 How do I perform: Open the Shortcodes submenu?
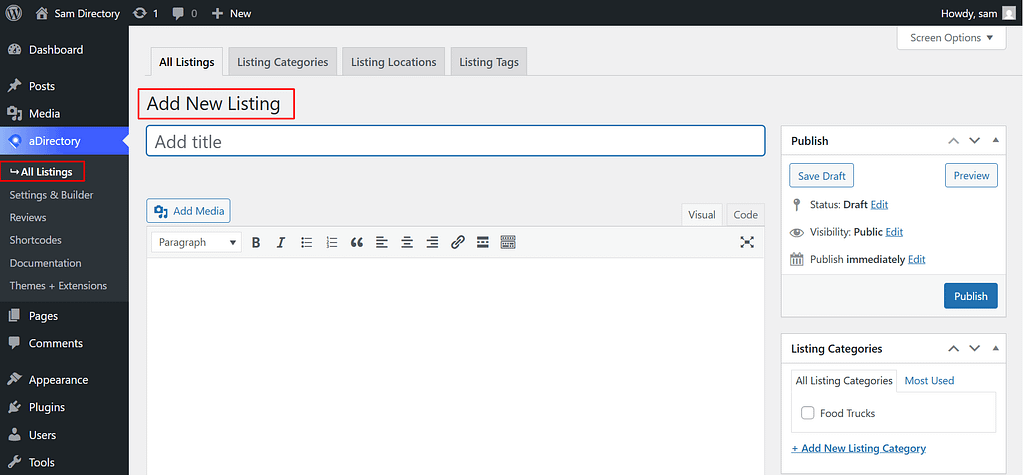tap(36, 240)
